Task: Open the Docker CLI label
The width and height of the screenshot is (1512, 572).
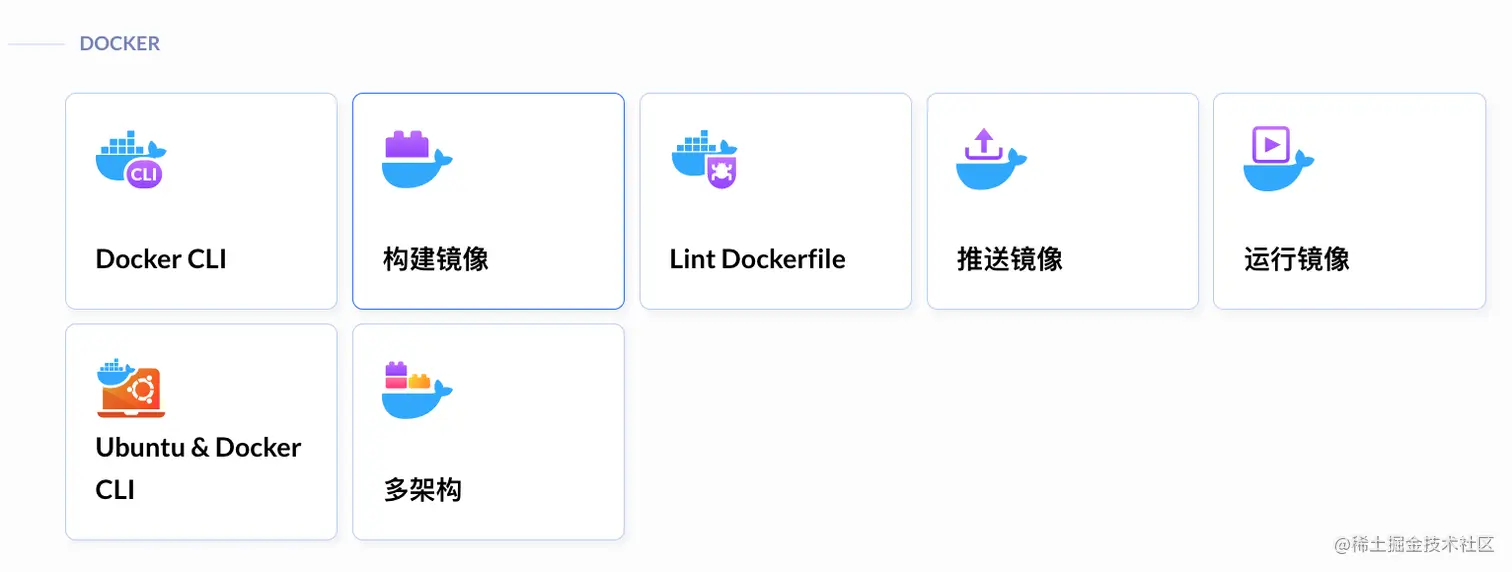Action: (161, 259)
